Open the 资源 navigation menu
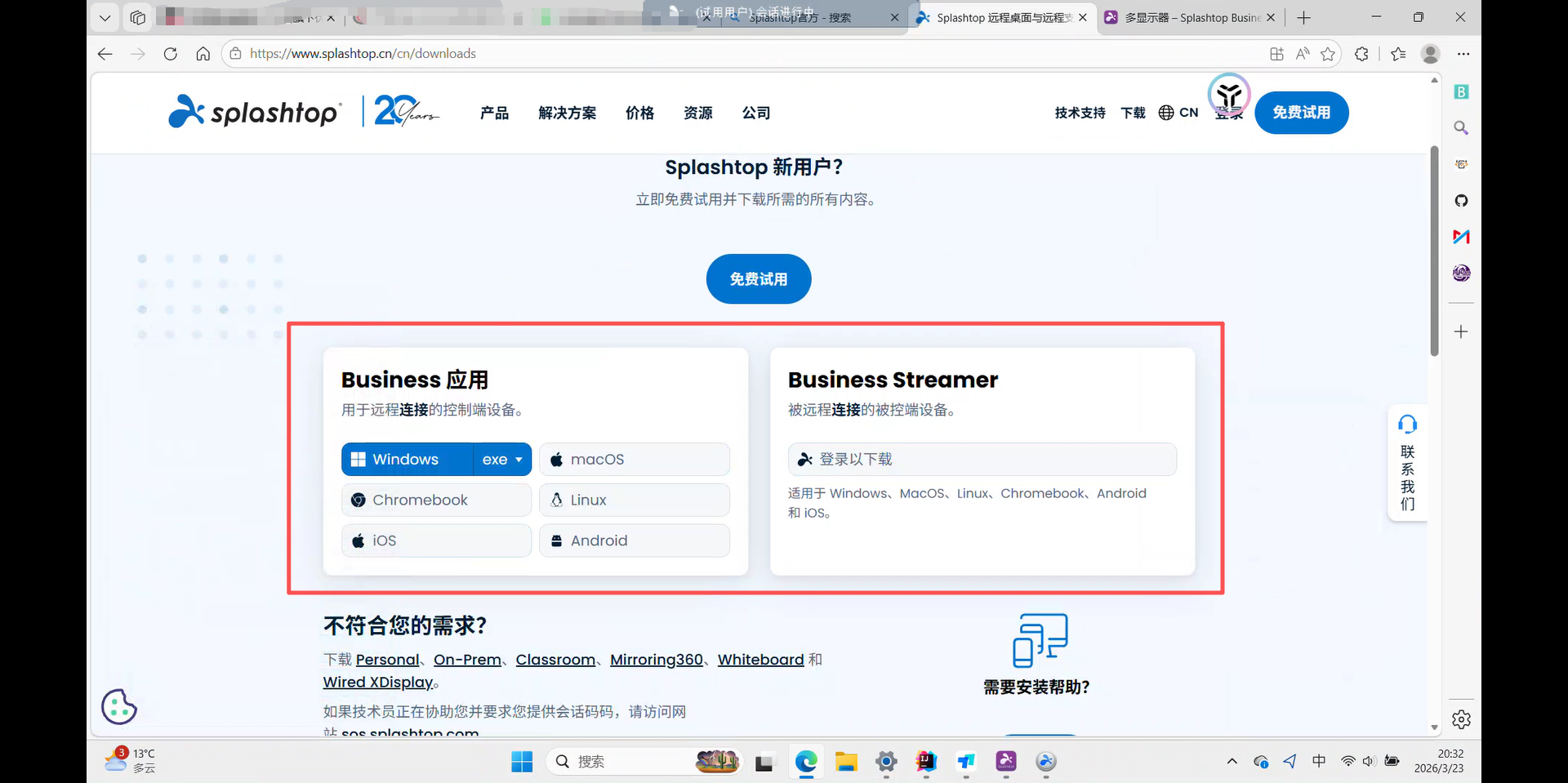The height and width of the screenshot is (783, 1568). pyautogui.click(x=697, y=113)
